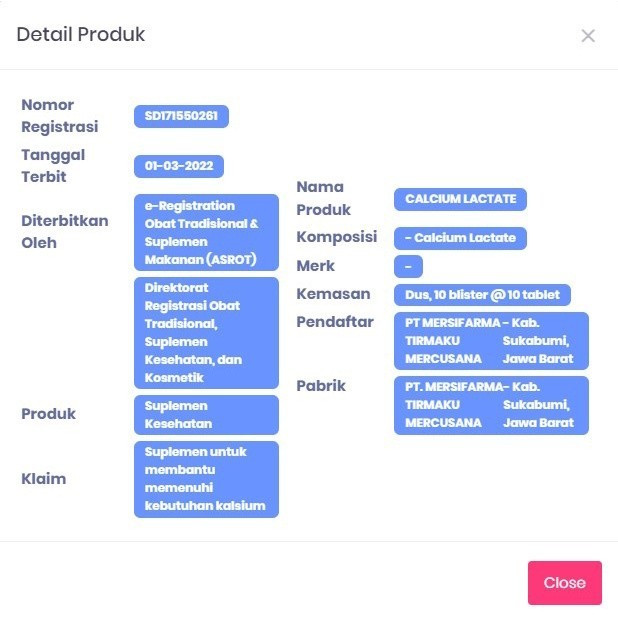Click the calcium claim description badge
This screenshot has height=618, width=618.
pyautogui.click(x=206, y=479)
